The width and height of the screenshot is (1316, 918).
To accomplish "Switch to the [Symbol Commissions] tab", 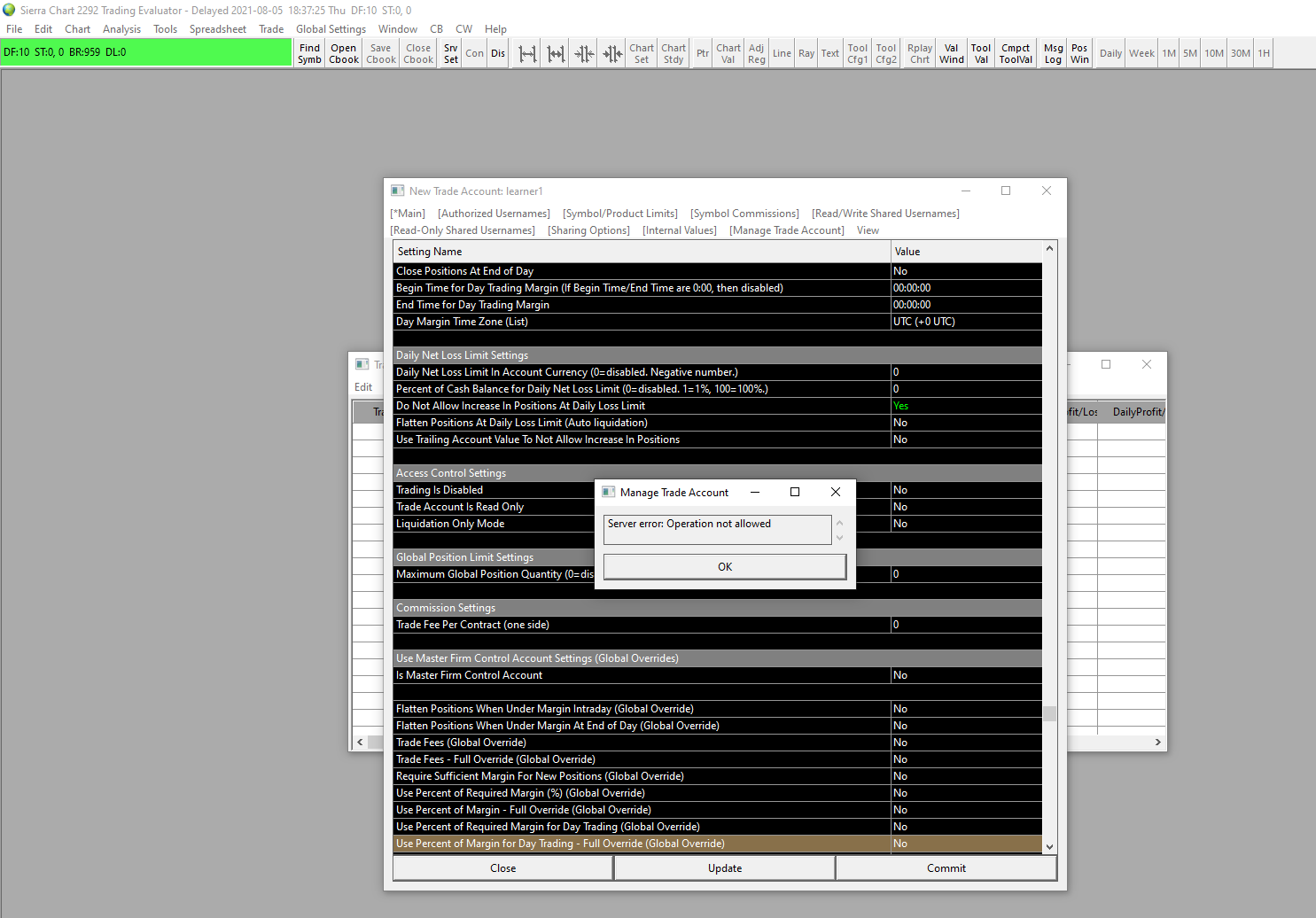I will click(744, 214).
